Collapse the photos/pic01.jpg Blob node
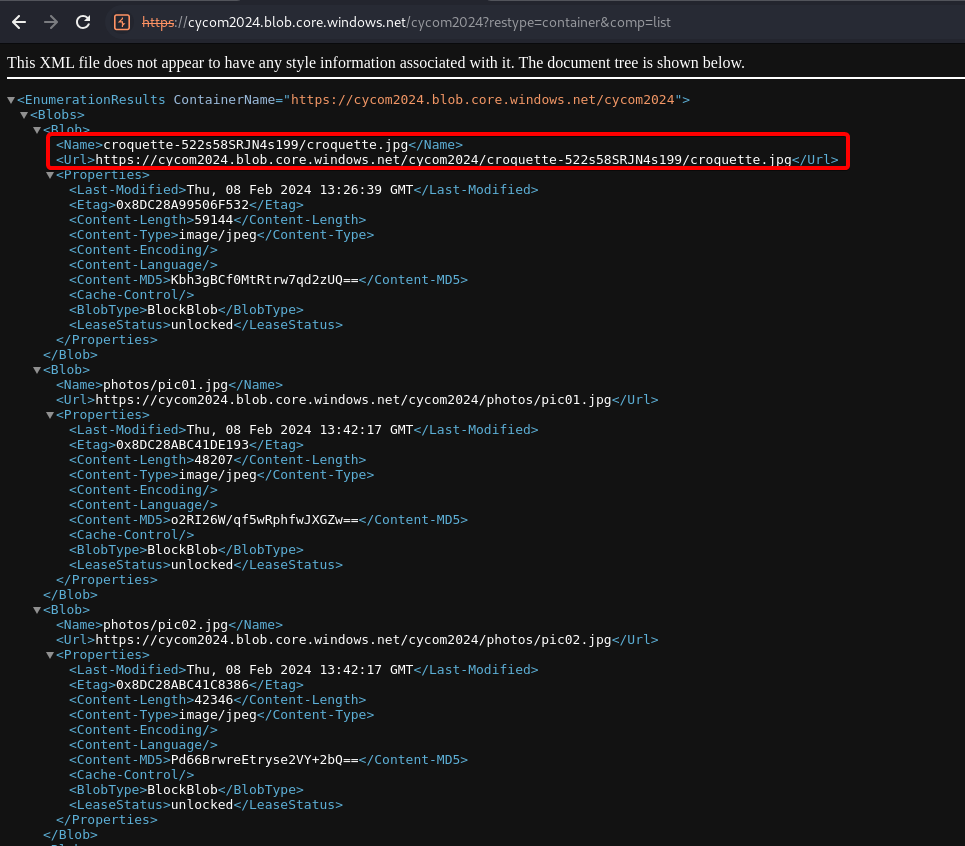This screenshot has width=965, height=846. 37,370
